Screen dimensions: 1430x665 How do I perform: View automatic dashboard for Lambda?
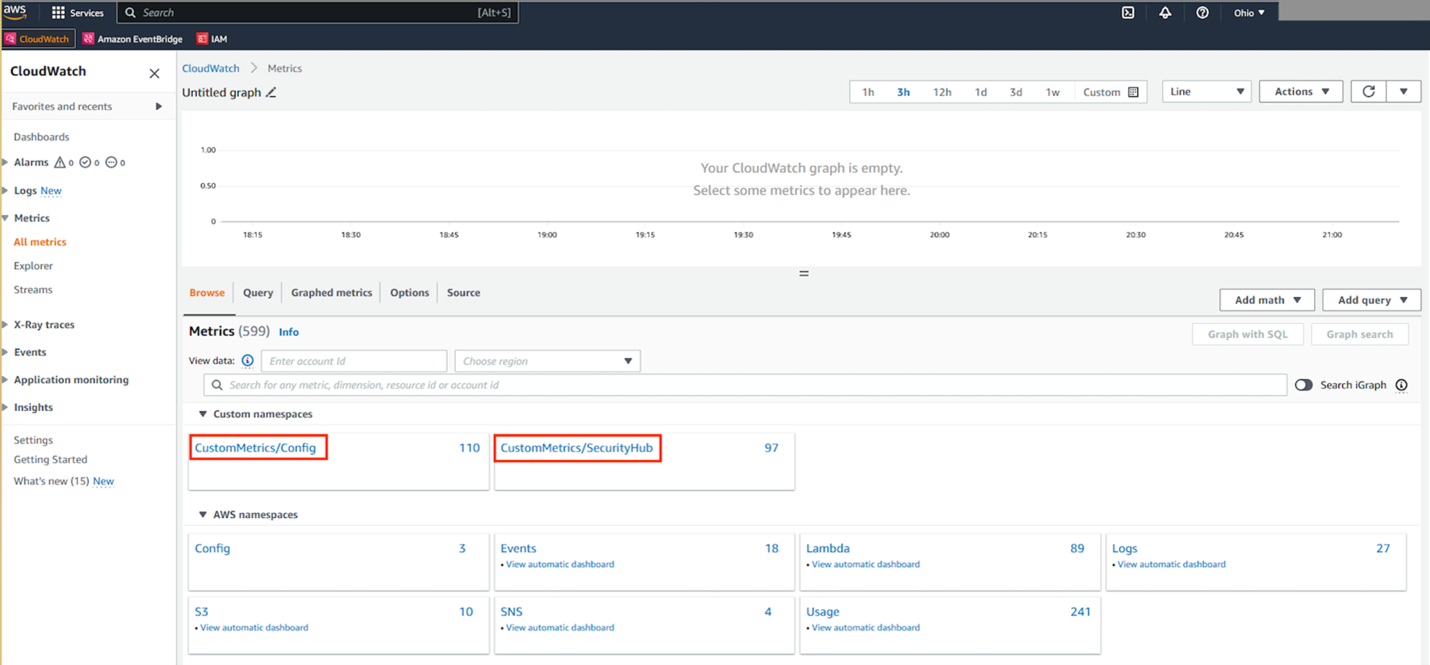tap(864, 564)
